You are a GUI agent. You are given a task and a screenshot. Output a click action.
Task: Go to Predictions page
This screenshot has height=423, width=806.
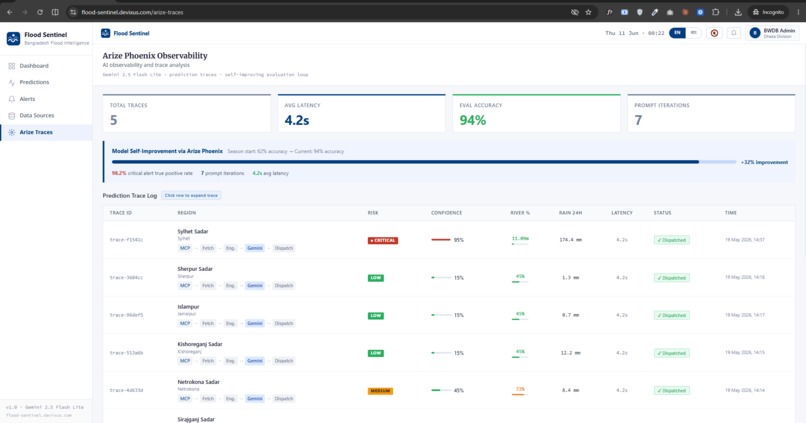click(x=46, y=82)
